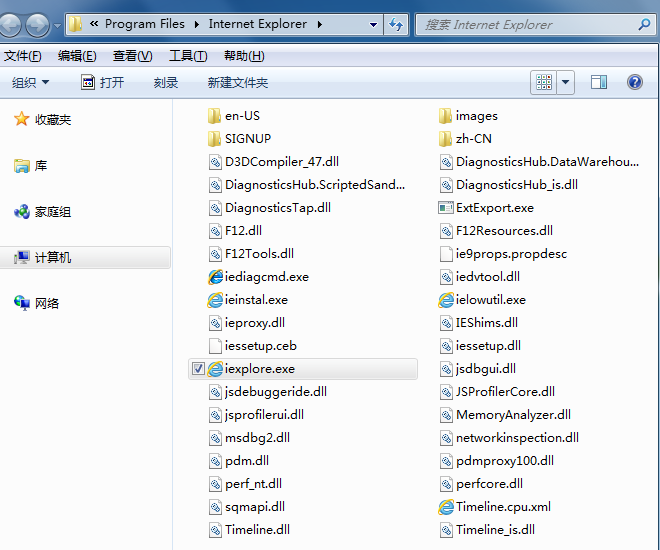Click the iexplore.exe Internet Explorer icon
660x550 pixels.
[215, 369]
